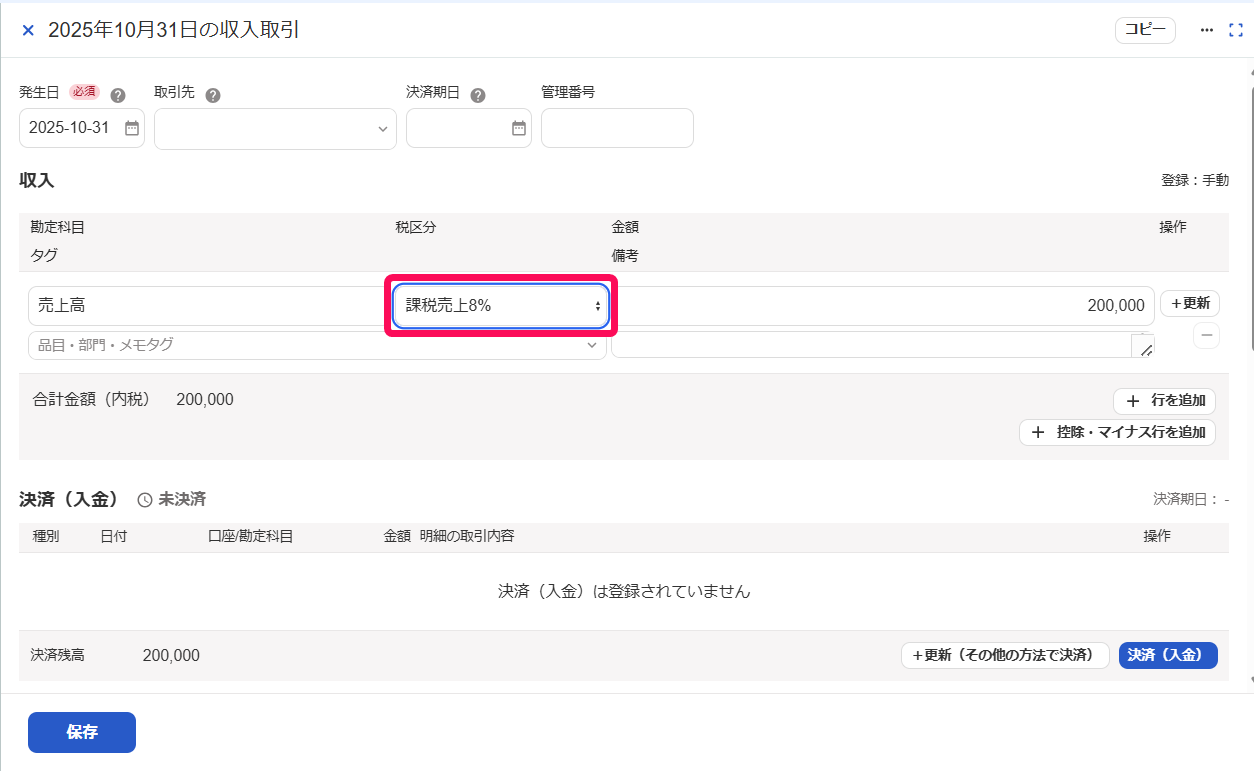The image size is (1254, 771).
Task: Click the 金額 field showing 200,000
Action: [883, 306]
